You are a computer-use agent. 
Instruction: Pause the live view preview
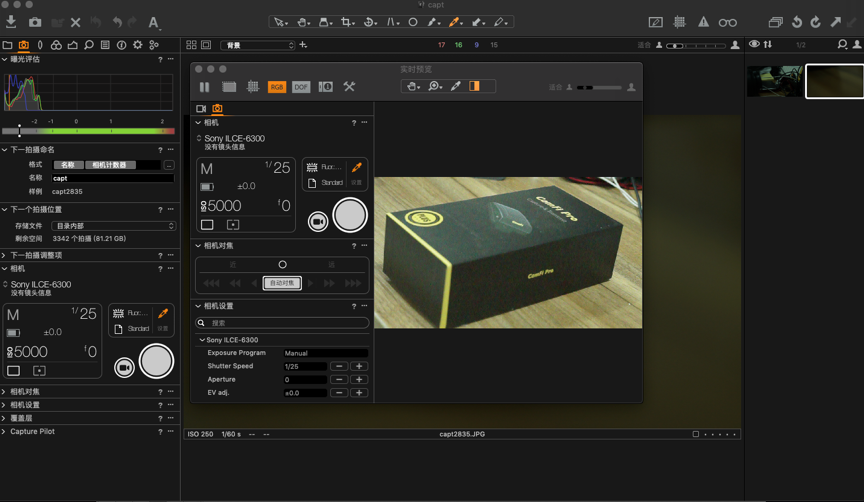[204, 87]
